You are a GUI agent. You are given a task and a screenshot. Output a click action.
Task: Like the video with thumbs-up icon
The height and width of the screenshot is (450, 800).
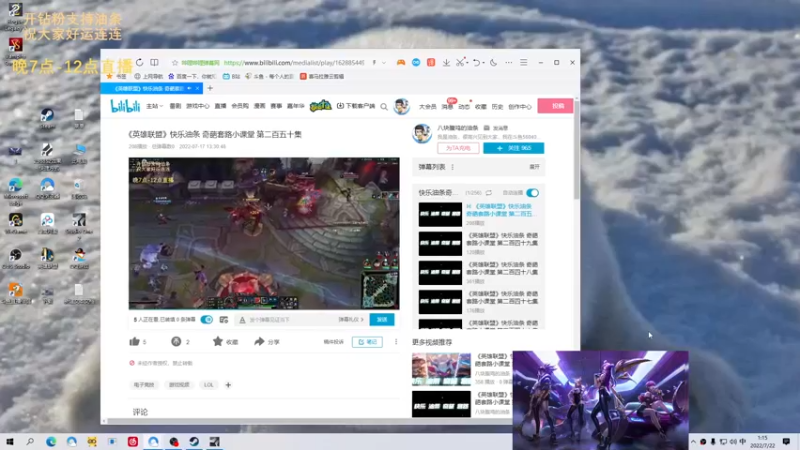(134, 341)
